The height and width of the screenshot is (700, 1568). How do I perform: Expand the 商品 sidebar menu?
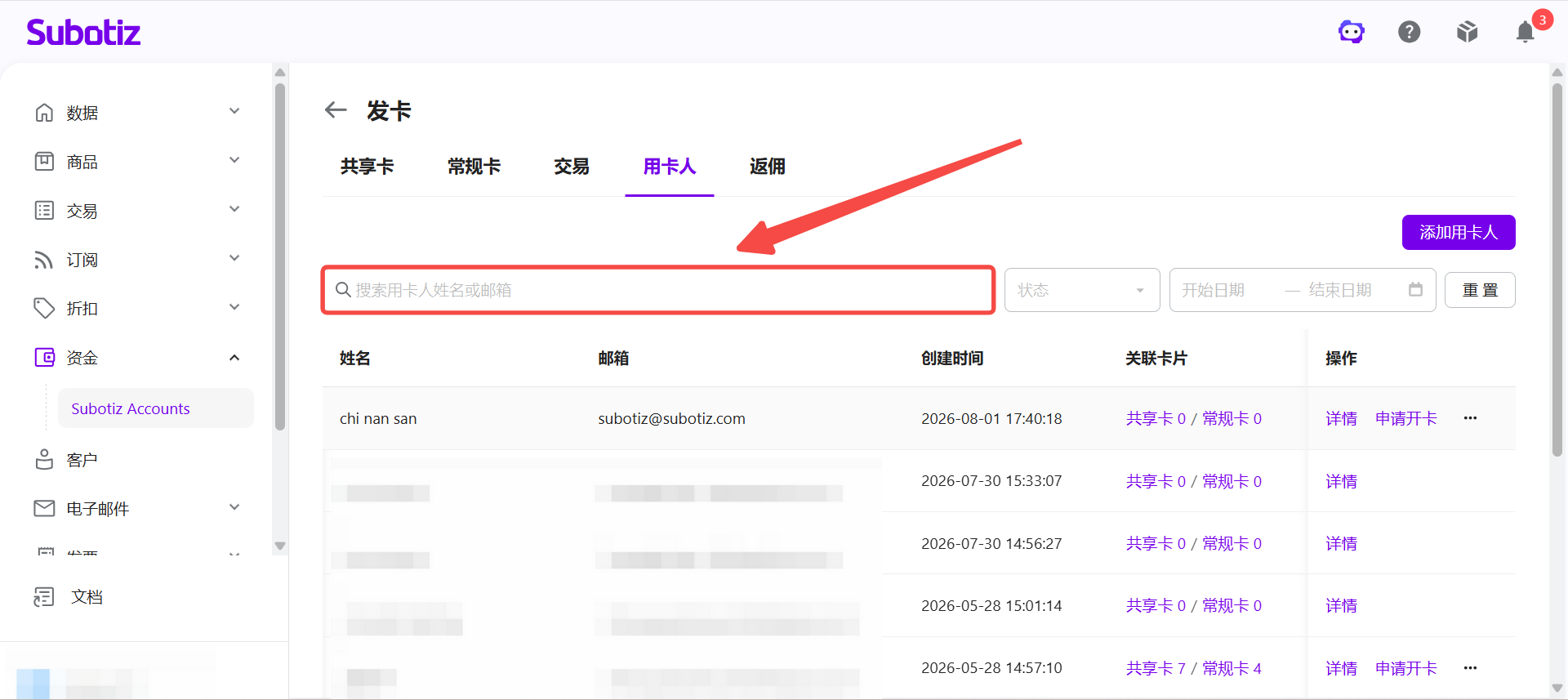coord(234,160)
